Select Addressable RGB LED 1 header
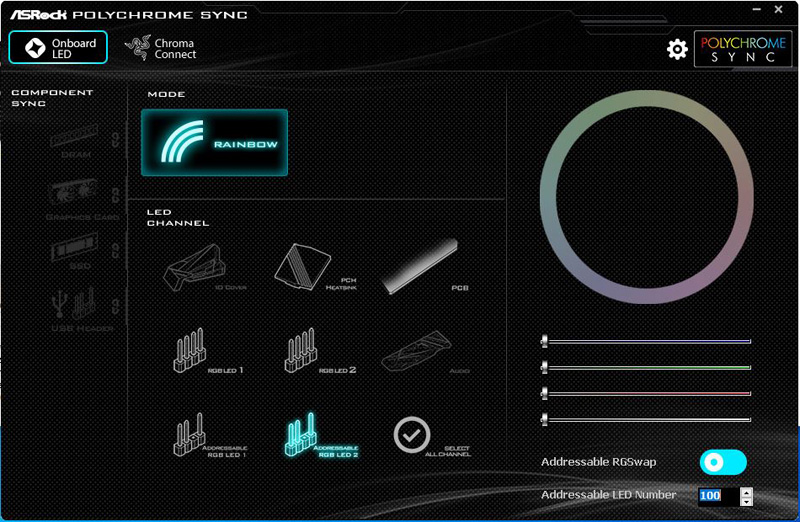Viewport: 800px width, 522px height. tap(189, 433)
